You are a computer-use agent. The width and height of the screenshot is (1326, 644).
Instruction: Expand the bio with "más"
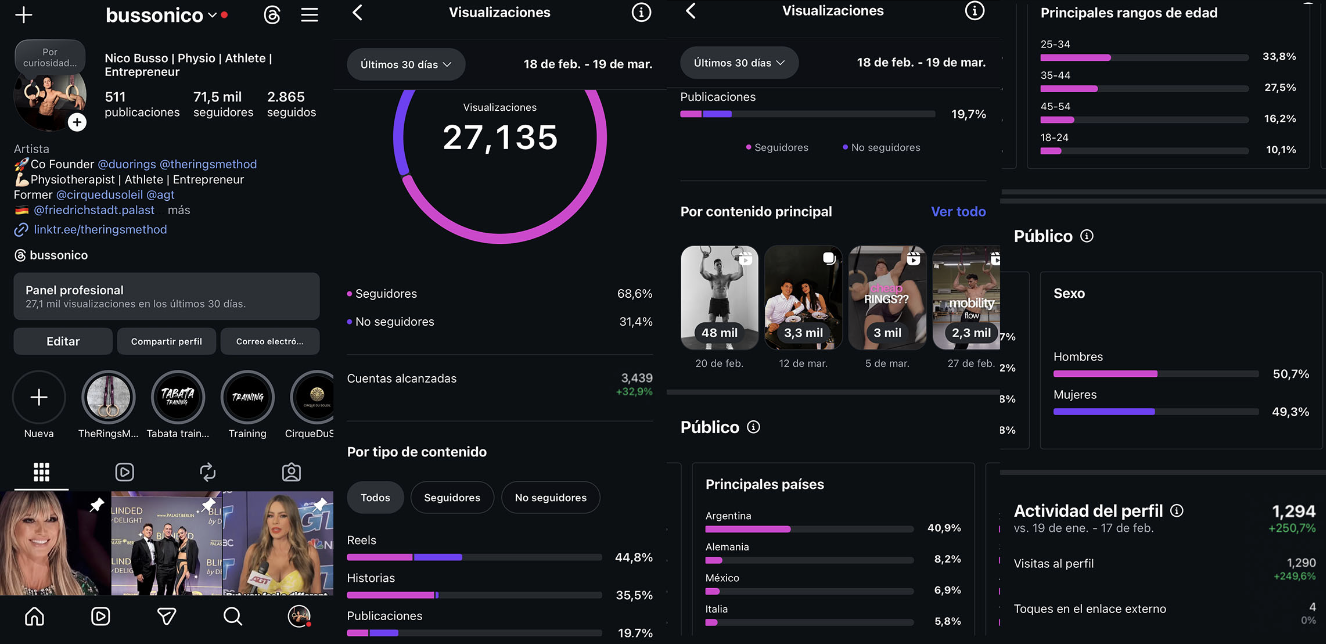[179, 211]
